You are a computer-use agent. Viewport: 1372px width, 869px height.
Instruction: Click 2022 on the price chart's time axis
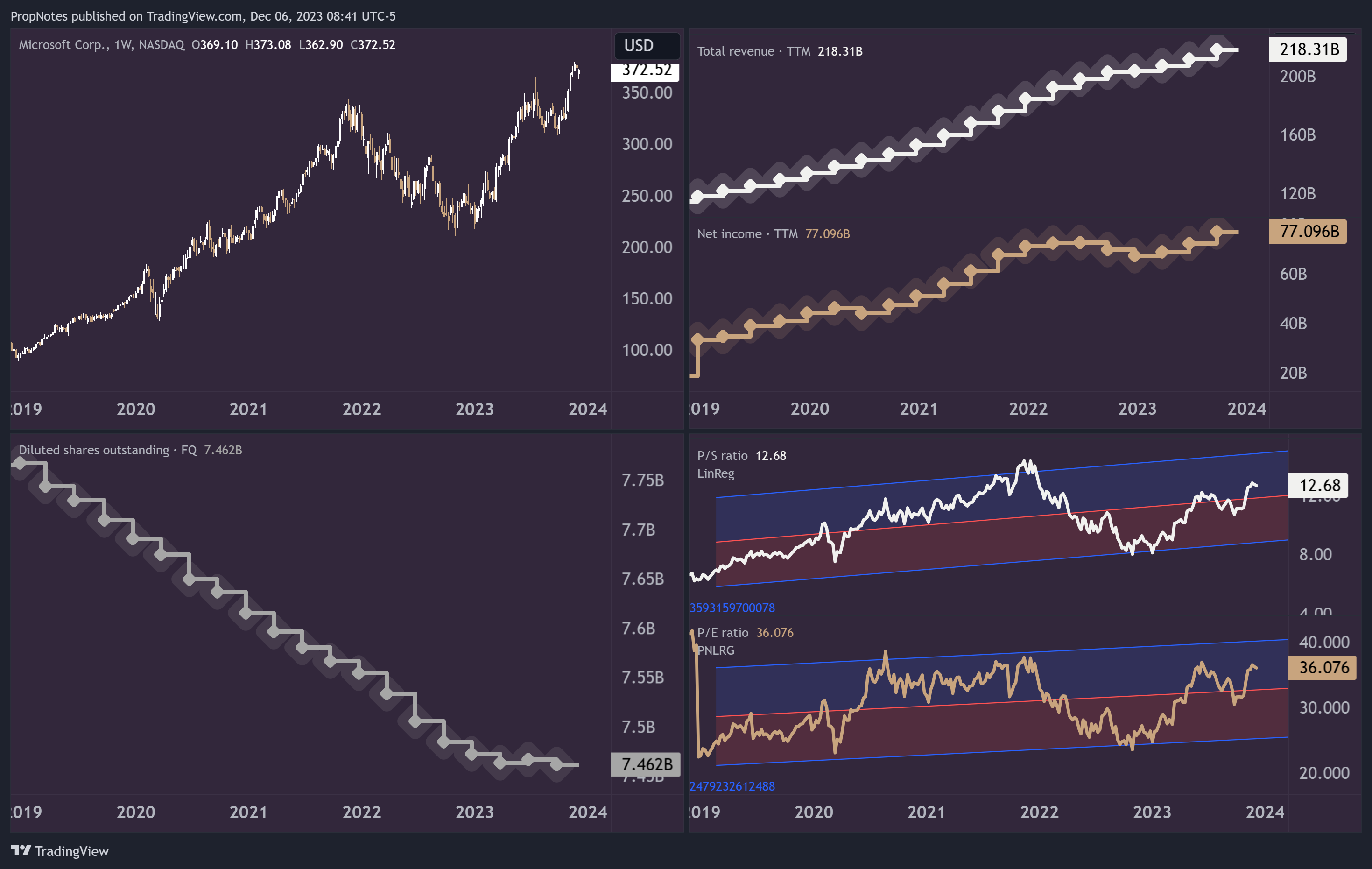[x=362, y=409]
